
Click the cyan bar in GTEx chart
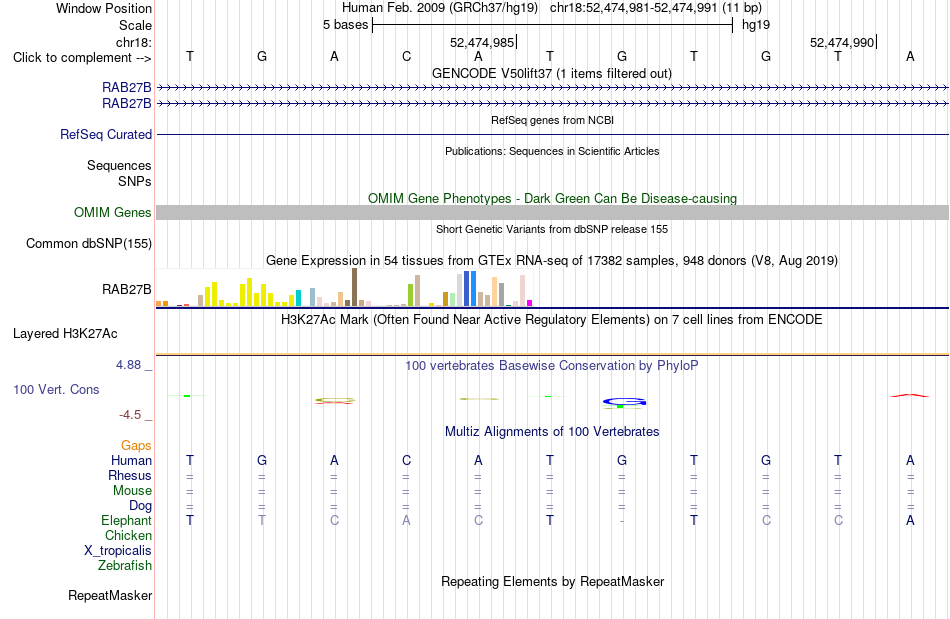pyautogui.click(x=298, y=298)
